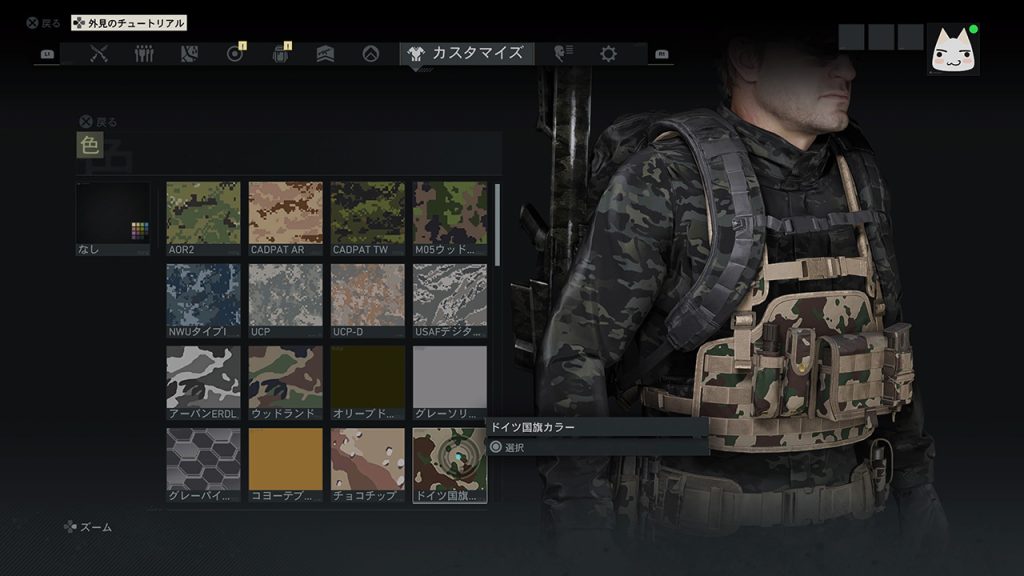Select the AOR2 camo pattern
The image size is (1024, 576).
203,218
